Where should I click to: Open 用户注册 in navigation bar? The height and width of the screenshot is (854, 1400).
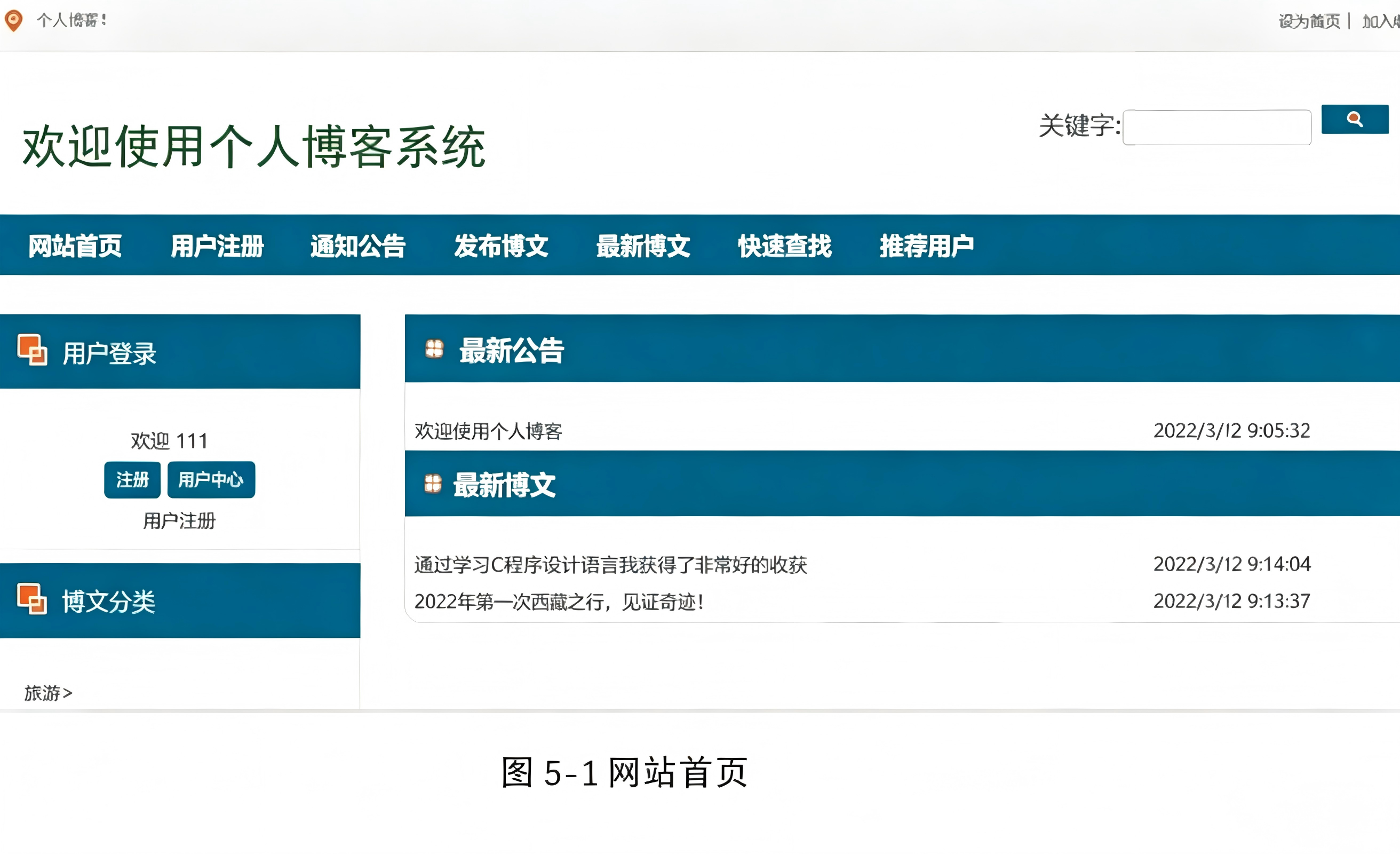[217, 246]
